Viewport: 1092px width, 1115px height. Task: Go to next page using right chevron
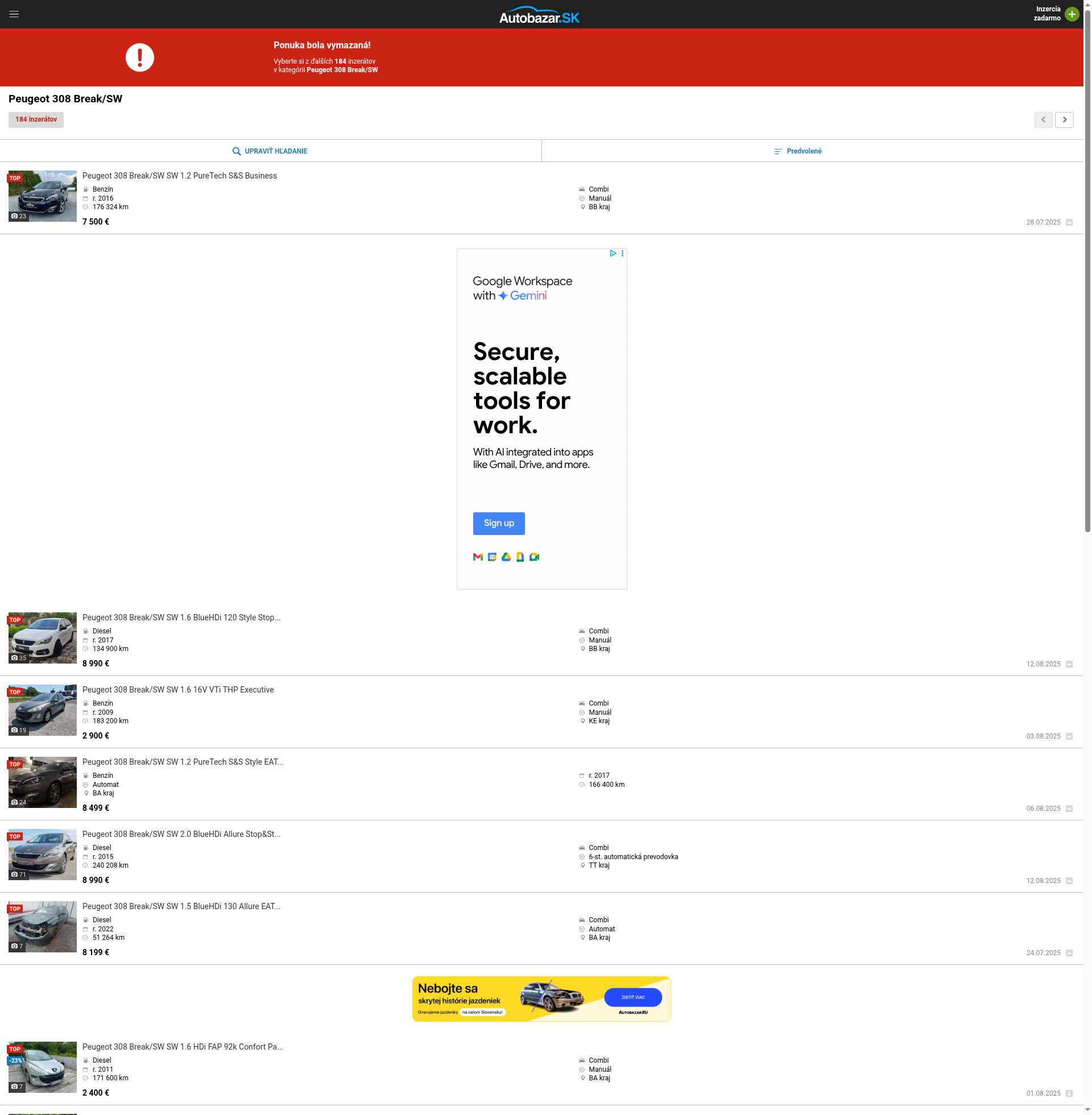coord(1065,120)
